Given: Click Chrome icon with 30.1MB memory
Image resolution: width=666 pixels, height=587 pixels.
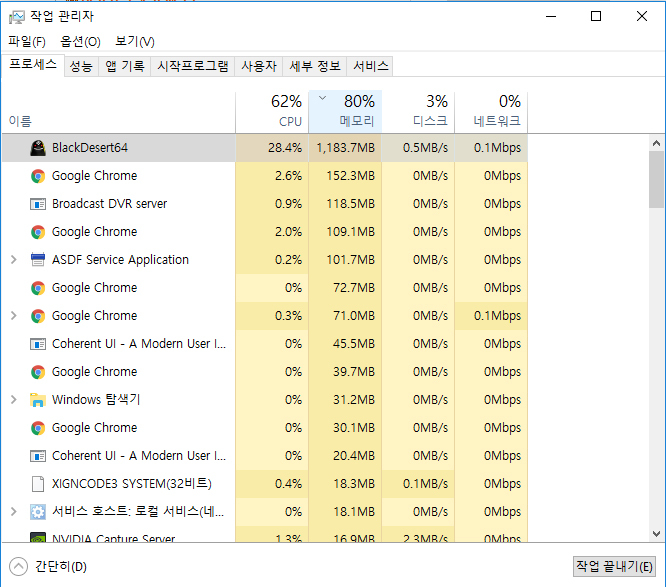Looking at the screenshot, I should coord(38,428).
